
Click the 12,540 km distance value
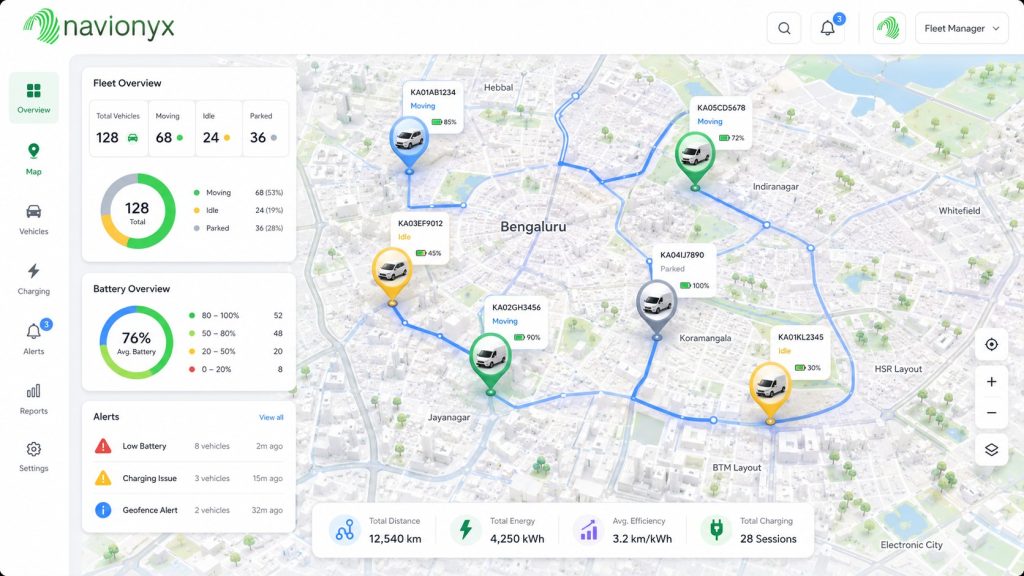coord(395,539)
